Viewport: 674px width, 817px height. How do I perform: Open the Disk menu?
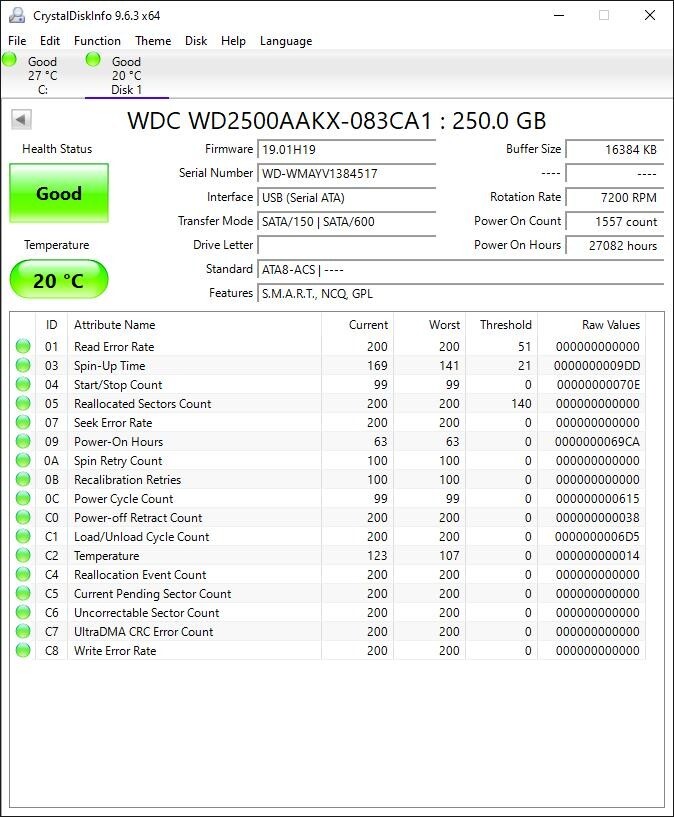click(196, 41)
